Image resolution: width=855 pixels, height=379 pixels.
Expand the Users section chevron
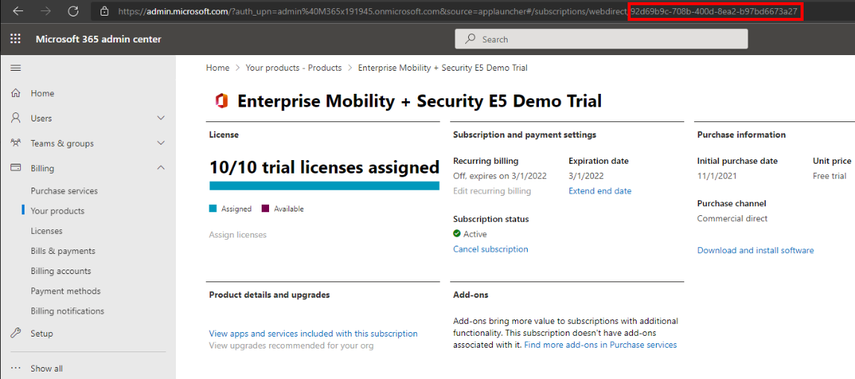[161, 118]
